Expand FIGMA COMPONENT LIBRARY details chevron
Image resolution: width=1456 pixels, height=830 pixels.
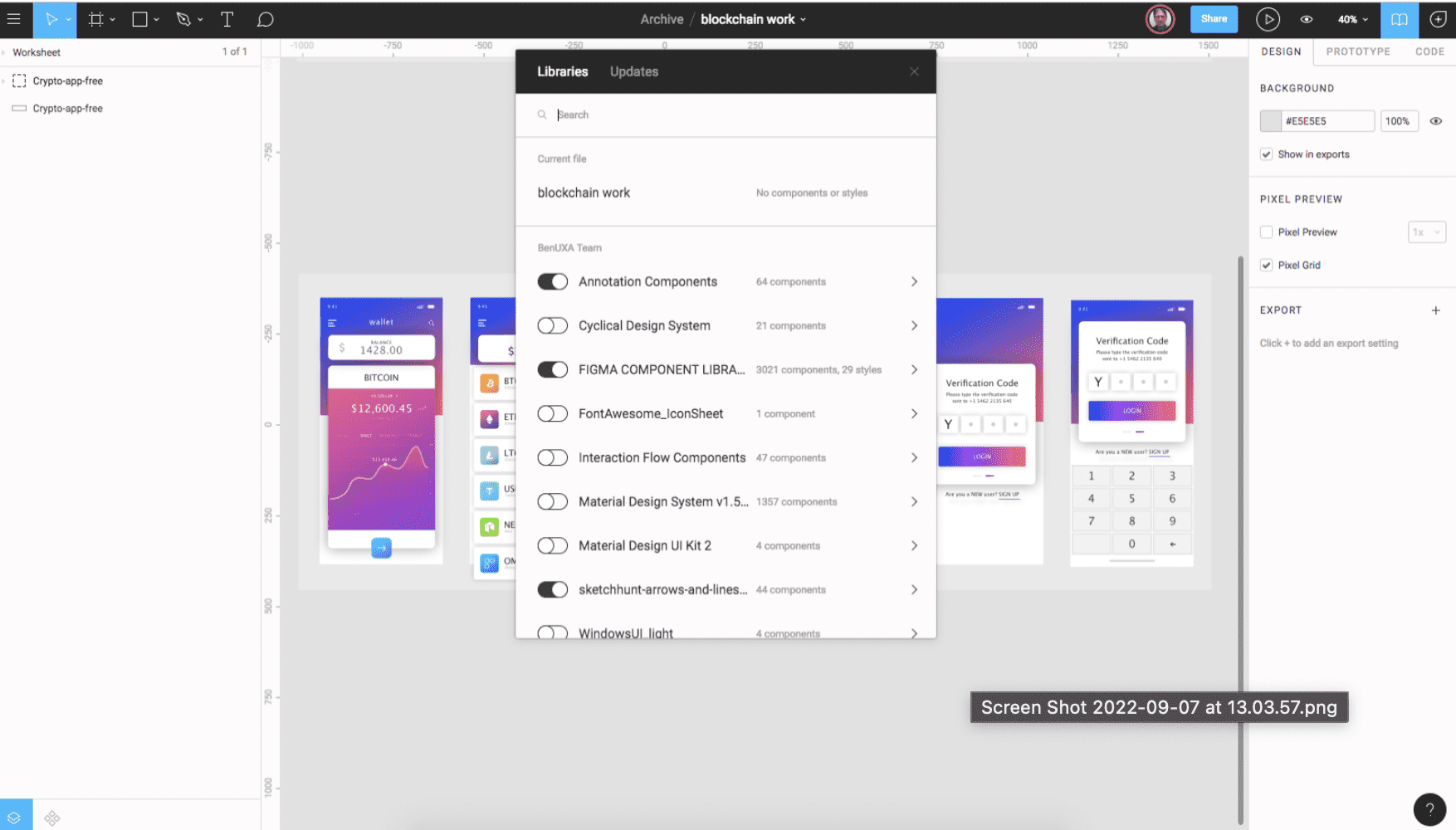(914, 369)
